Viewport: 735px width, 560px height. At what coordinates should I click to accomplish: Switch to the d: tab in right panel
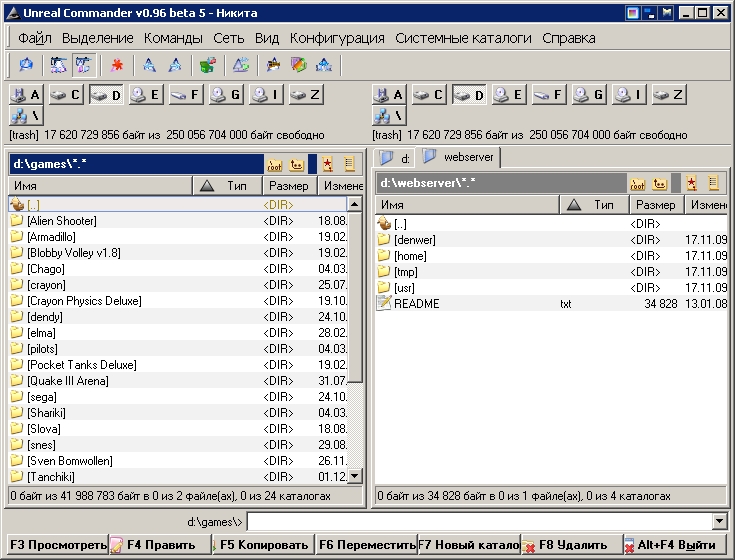(395, 158)
